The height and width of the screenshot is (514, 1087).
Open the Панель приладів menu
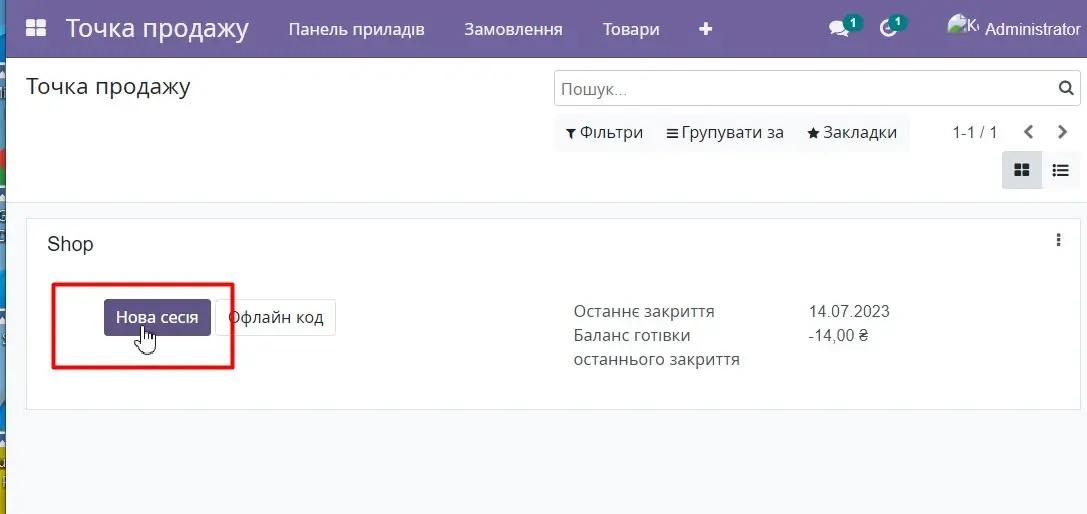click(356, 29)
